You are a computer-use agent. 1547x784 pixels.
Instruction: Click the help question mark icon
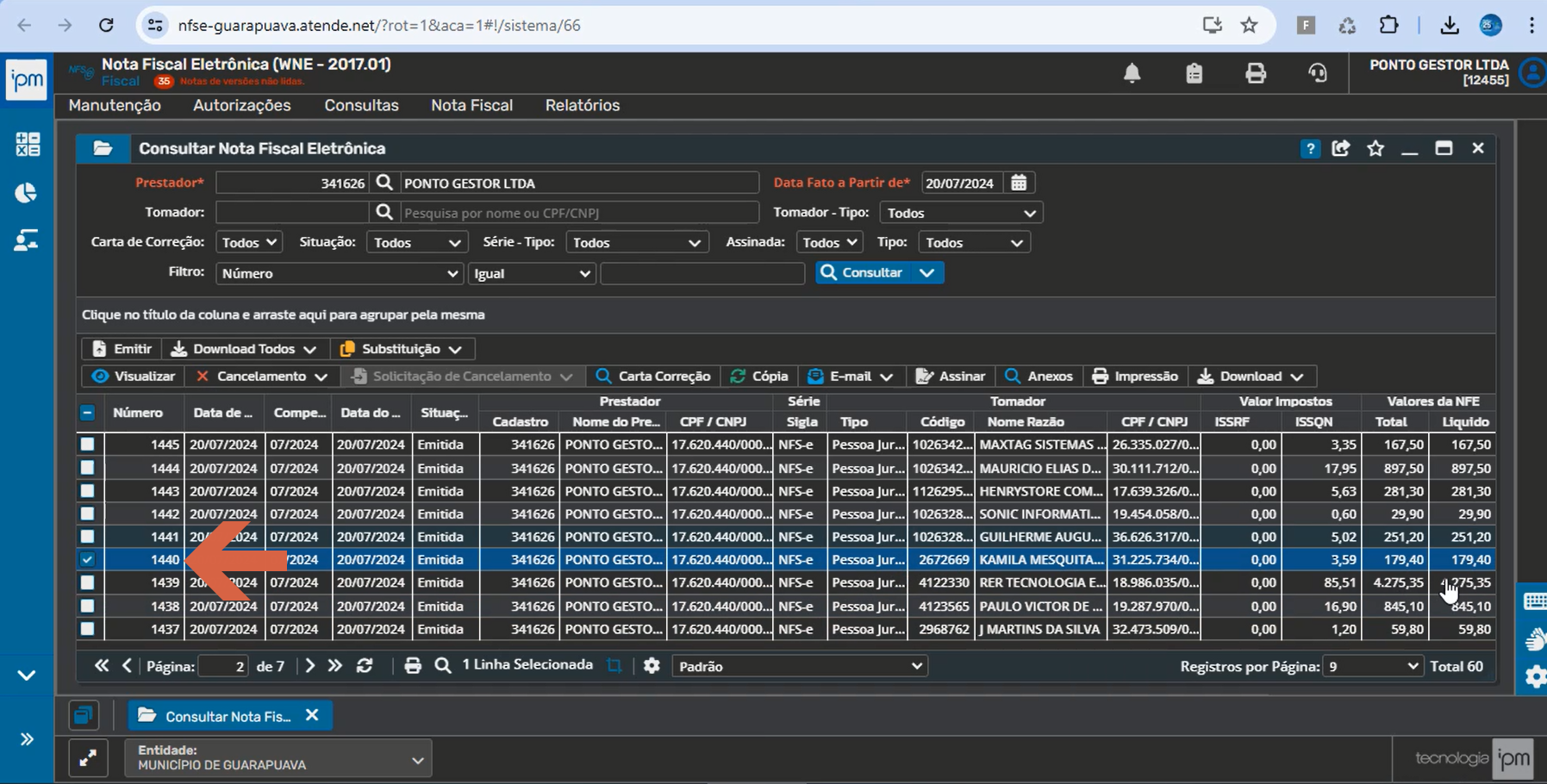coord(1310,149)
